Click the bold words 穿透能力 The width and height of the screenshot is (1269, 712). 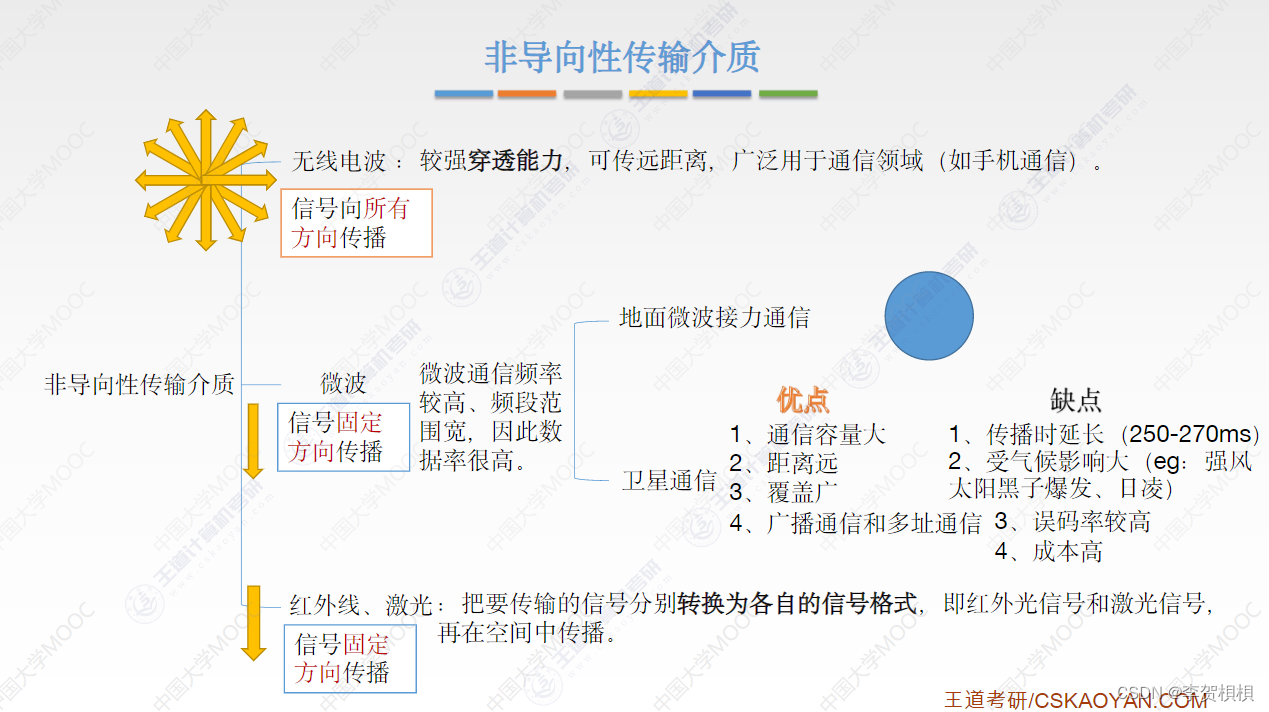point(516,160)
